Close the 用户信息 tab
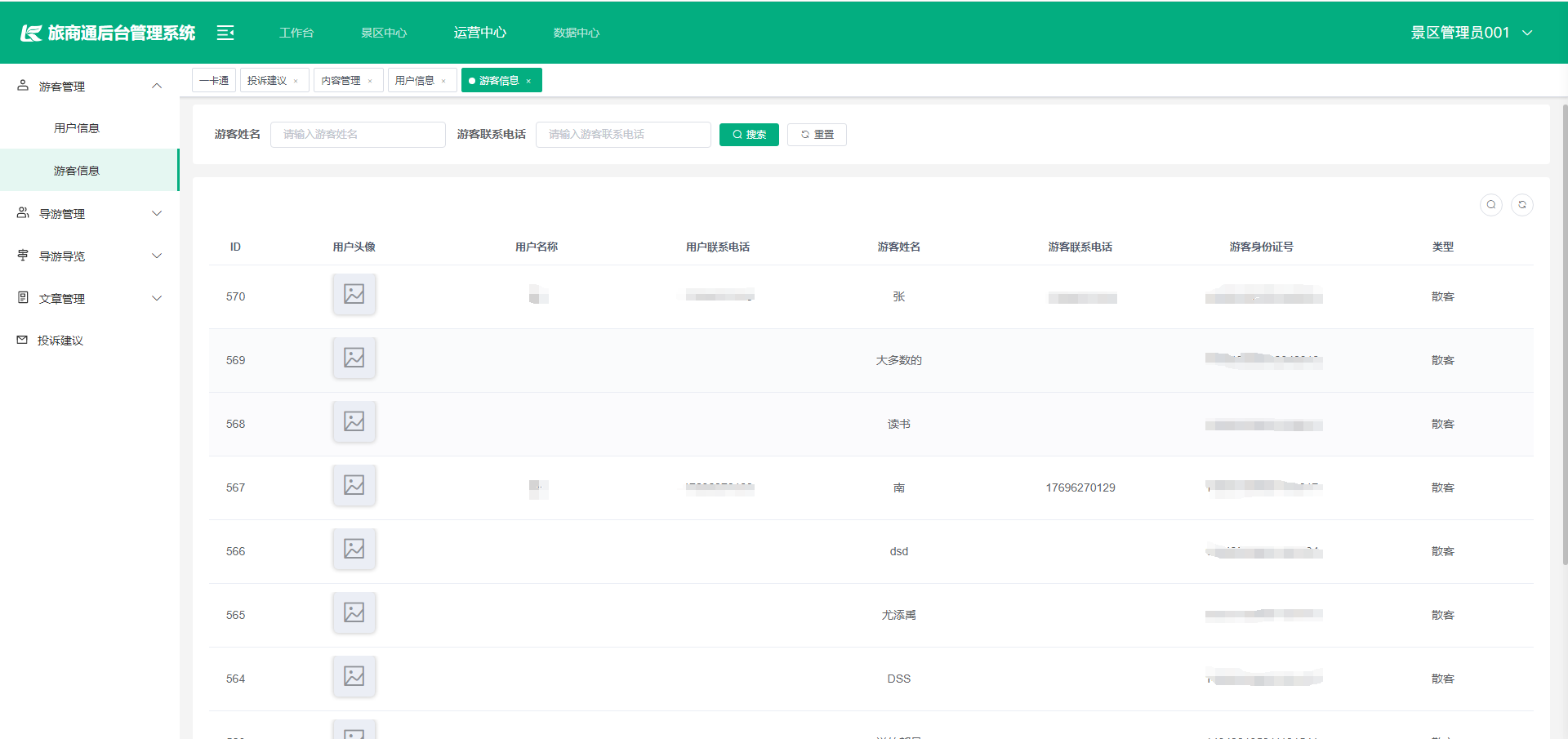Viewport: 1568px width, 739px height. point(443,81)
